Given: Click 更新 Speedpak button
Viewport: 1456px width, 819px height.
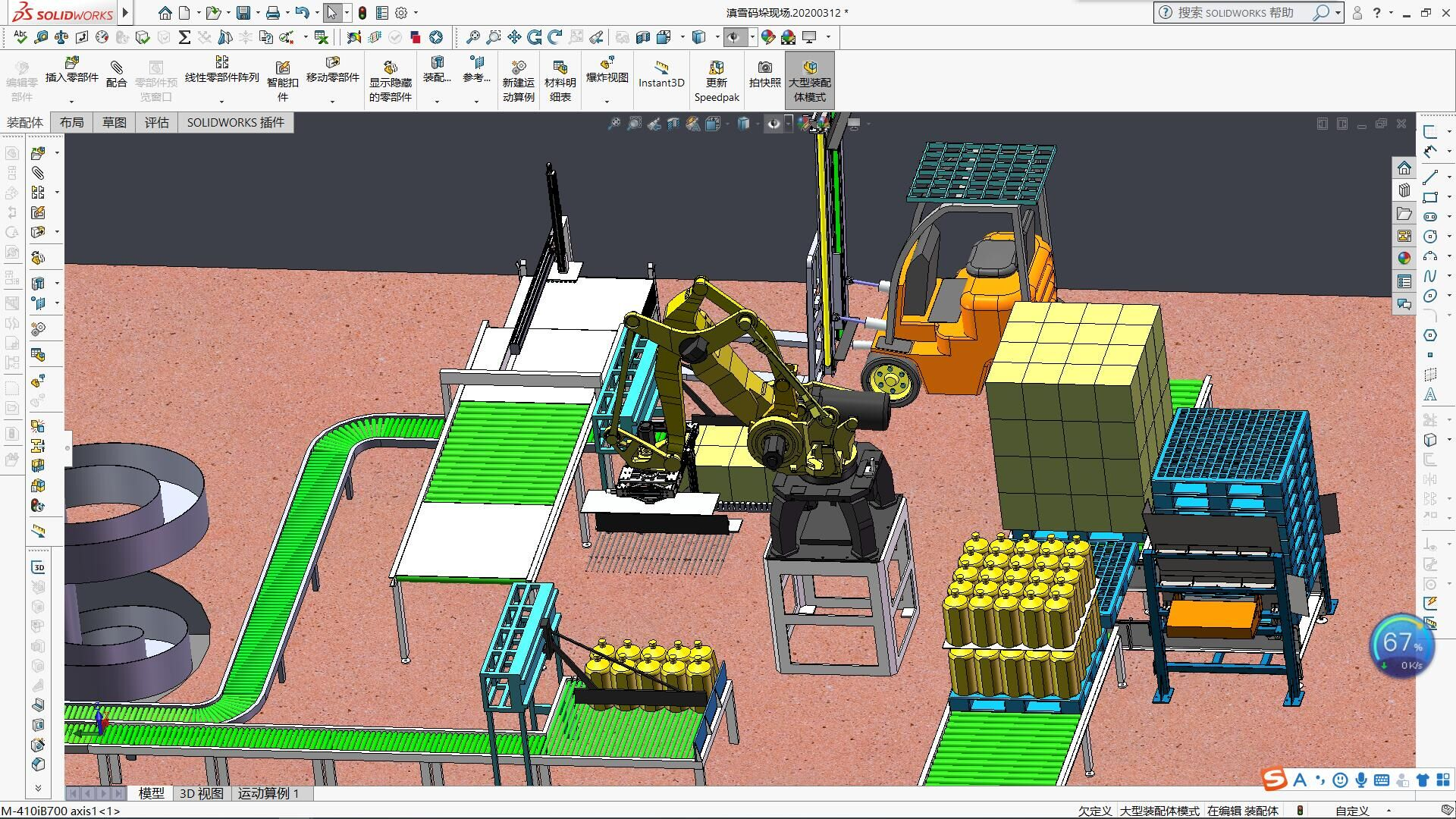Looking at the screenshot, I should pos(717,80).
